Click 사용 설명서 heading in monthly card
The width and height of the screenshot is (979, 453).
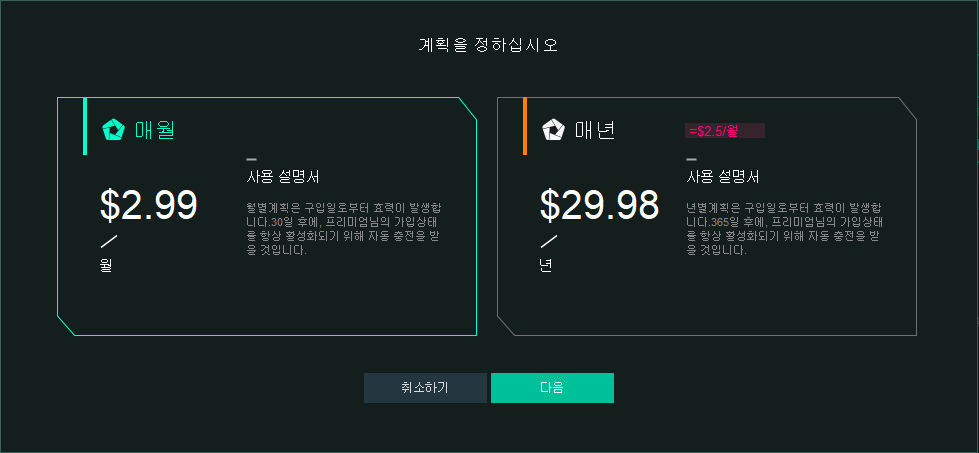click(283, 177)
